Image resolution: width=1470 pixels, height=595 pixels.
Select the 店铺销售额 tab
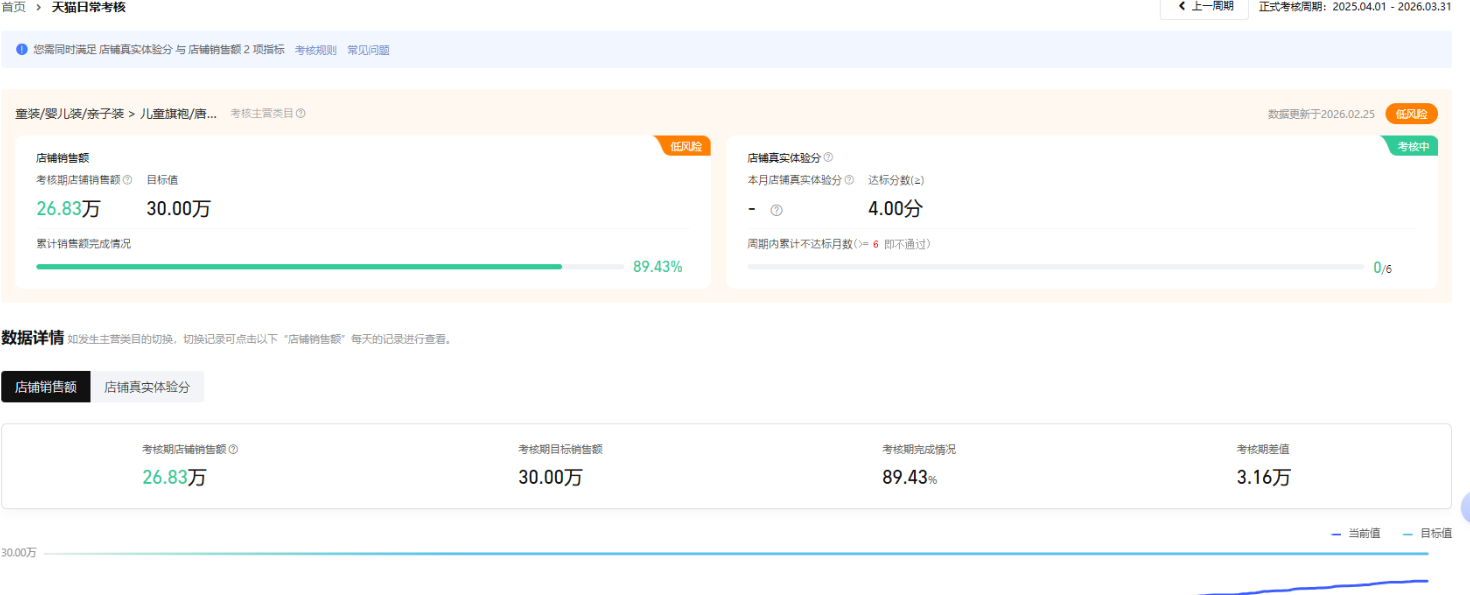pos(46,387)
